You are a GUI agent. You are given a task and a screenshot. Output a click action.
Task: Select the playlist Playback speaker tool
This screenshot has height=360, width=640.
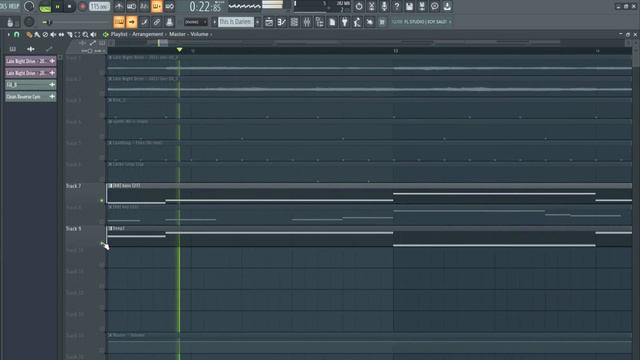[x=93, y=35]
